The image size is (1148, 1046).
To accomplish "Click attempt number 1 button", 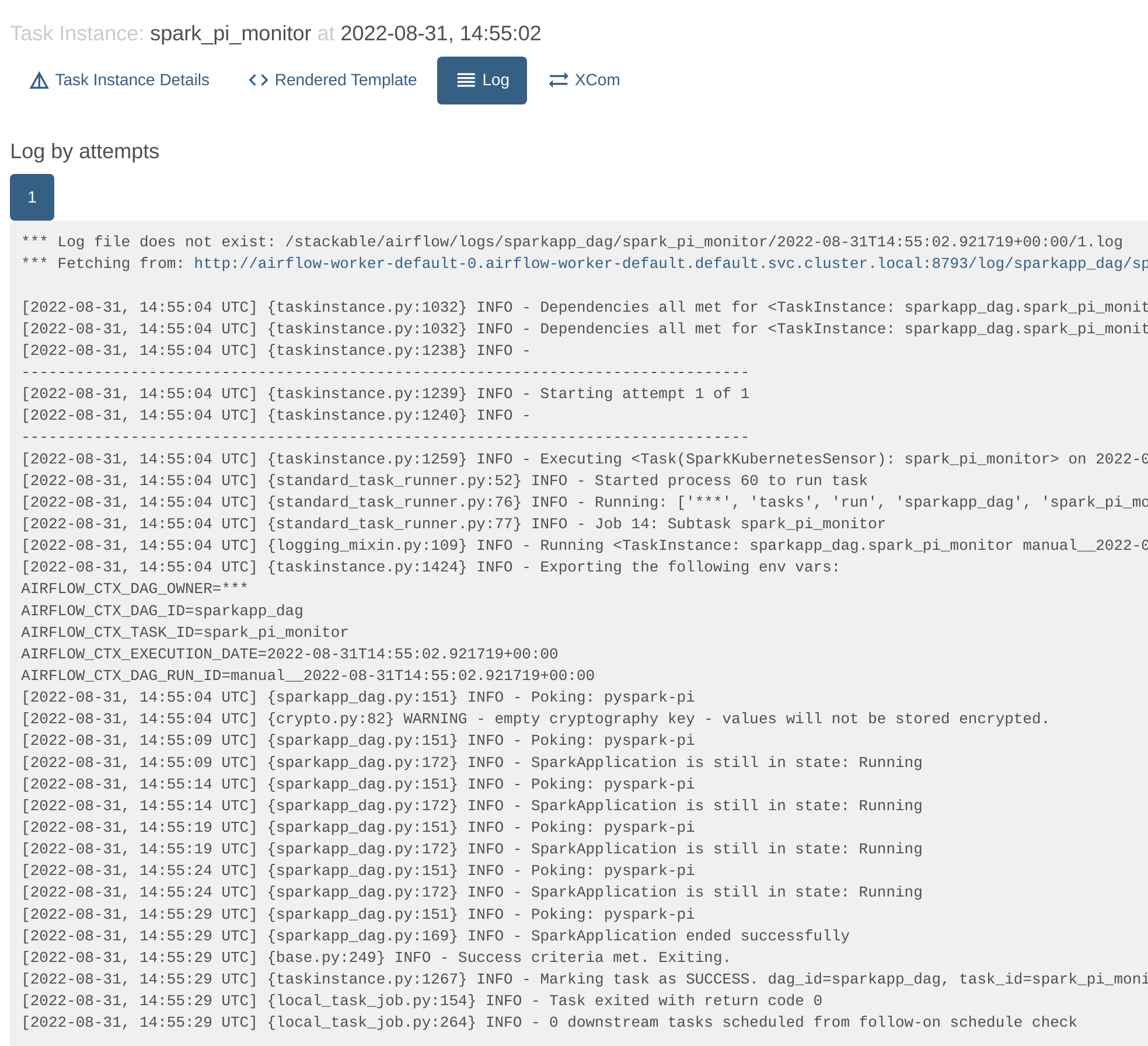I will [31, 197].
